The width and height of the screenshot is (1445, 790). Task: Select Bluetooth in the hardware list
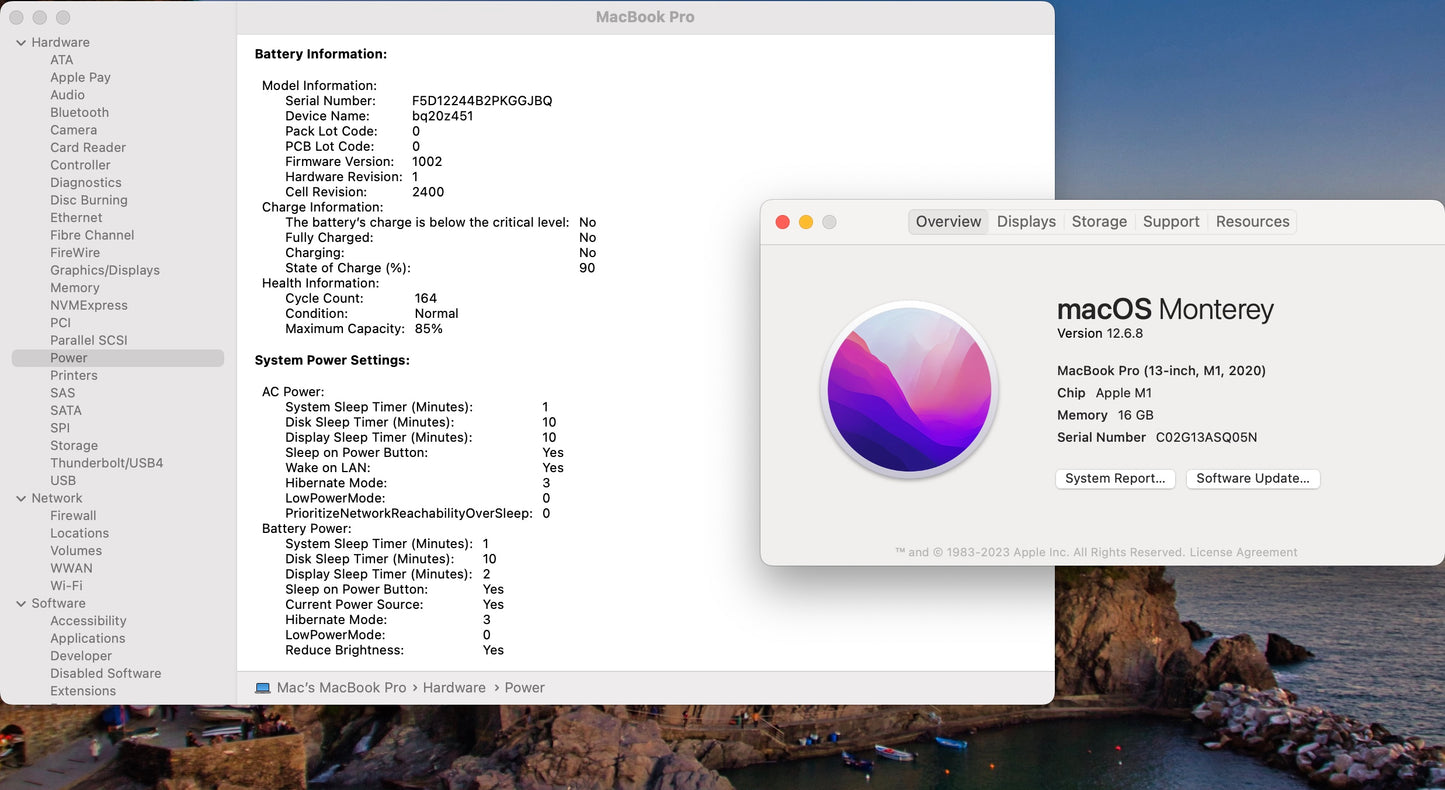(79, 113)
